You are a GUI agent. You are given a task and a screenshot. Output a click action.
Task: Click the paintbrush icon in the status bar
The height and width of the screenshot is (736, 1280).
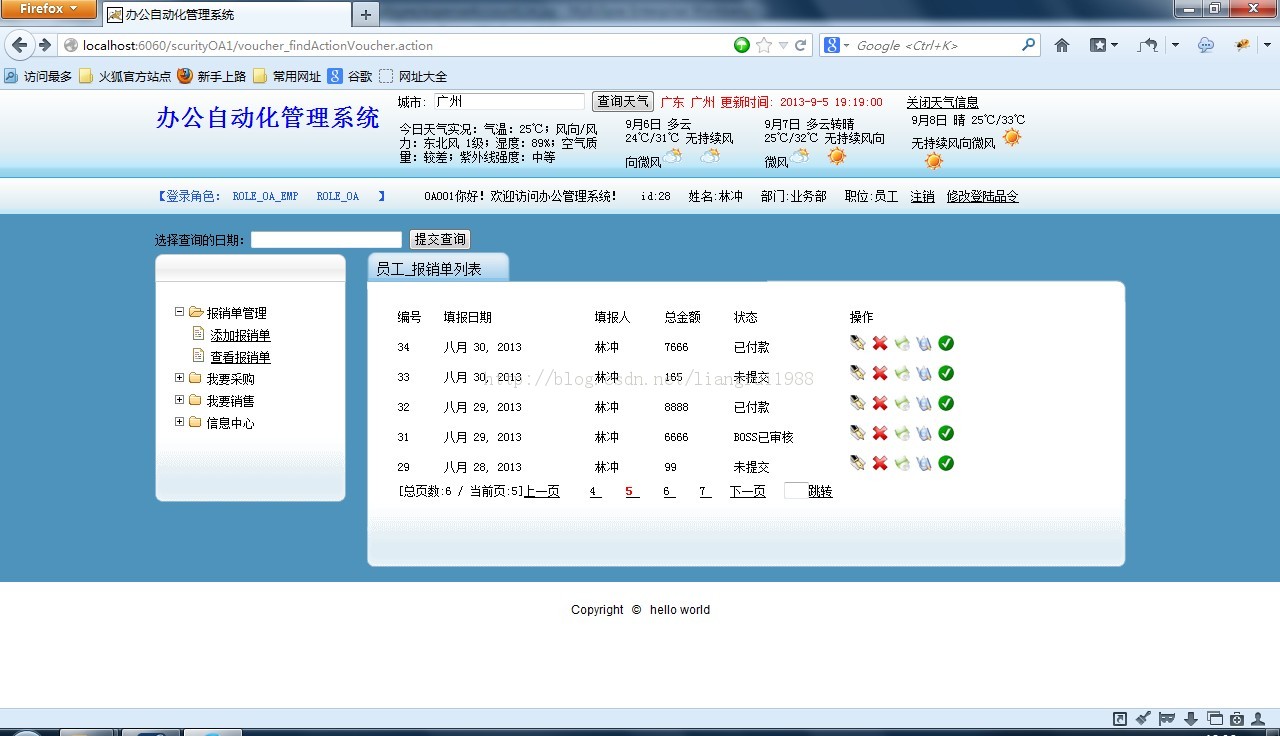pos(1141,718)
